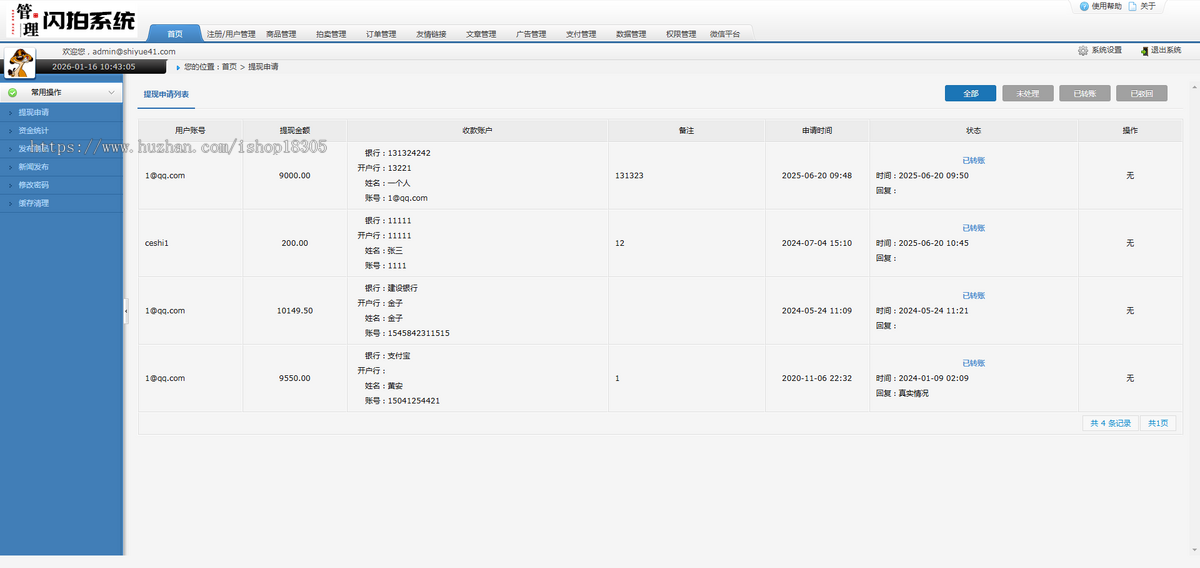Switch to the 商品管理 tab

click(281, 34)
